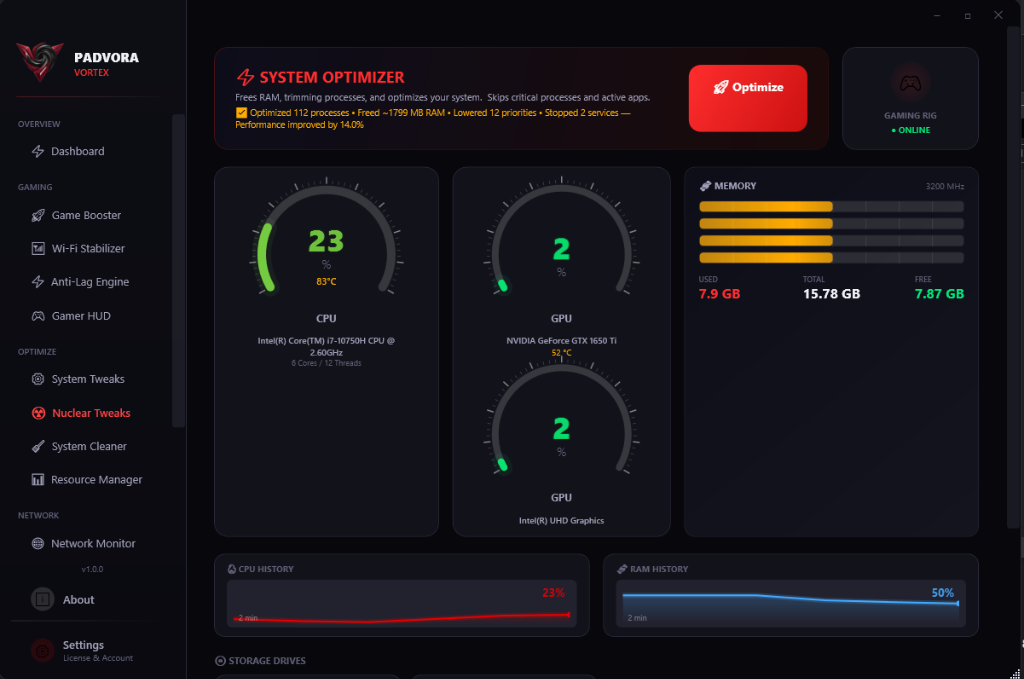Click the window resize grip corner
Image resolution: width=1024 pixels, height=679 pixels.
(1015, 673)
